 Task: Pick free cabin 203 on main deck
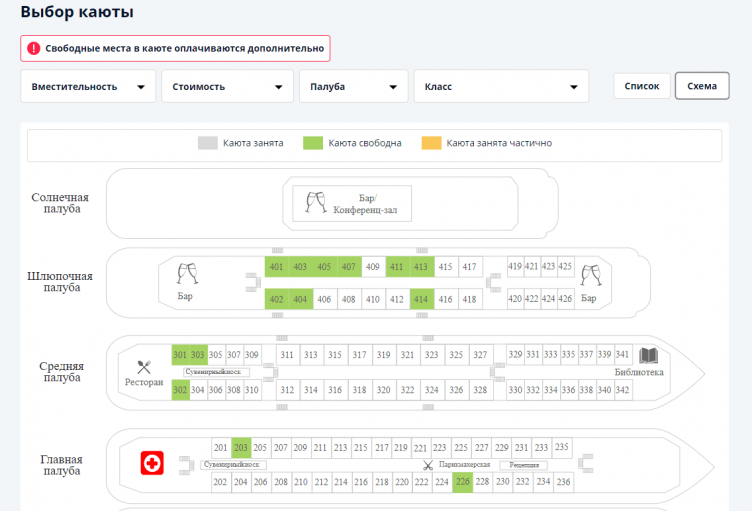coord(241,447)
